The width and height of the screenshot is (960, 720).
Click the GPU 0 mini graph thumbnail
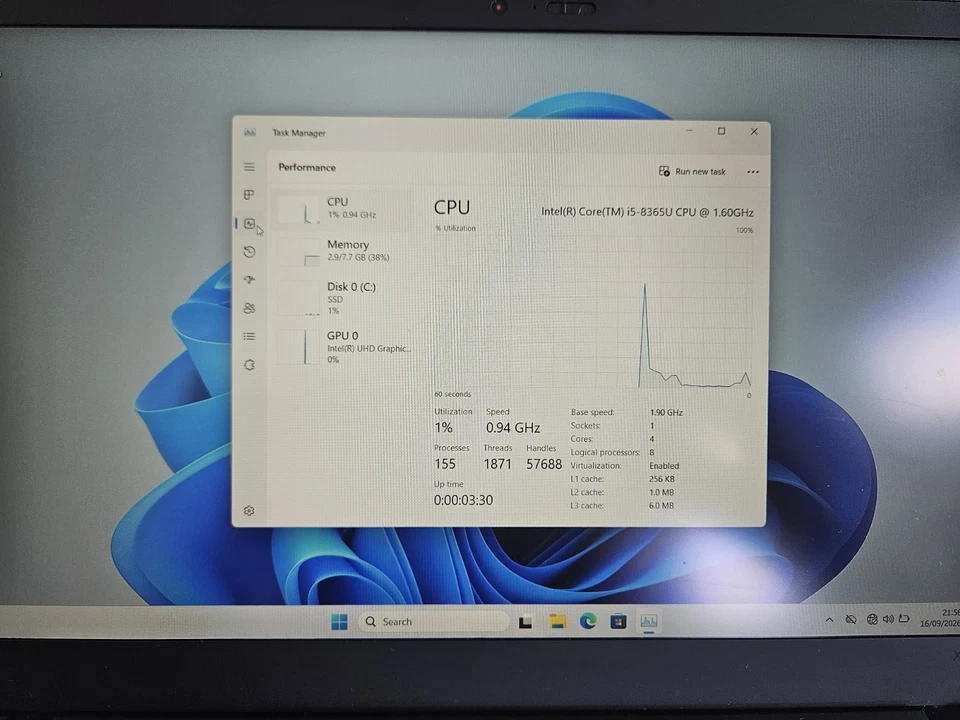(298, 347)
